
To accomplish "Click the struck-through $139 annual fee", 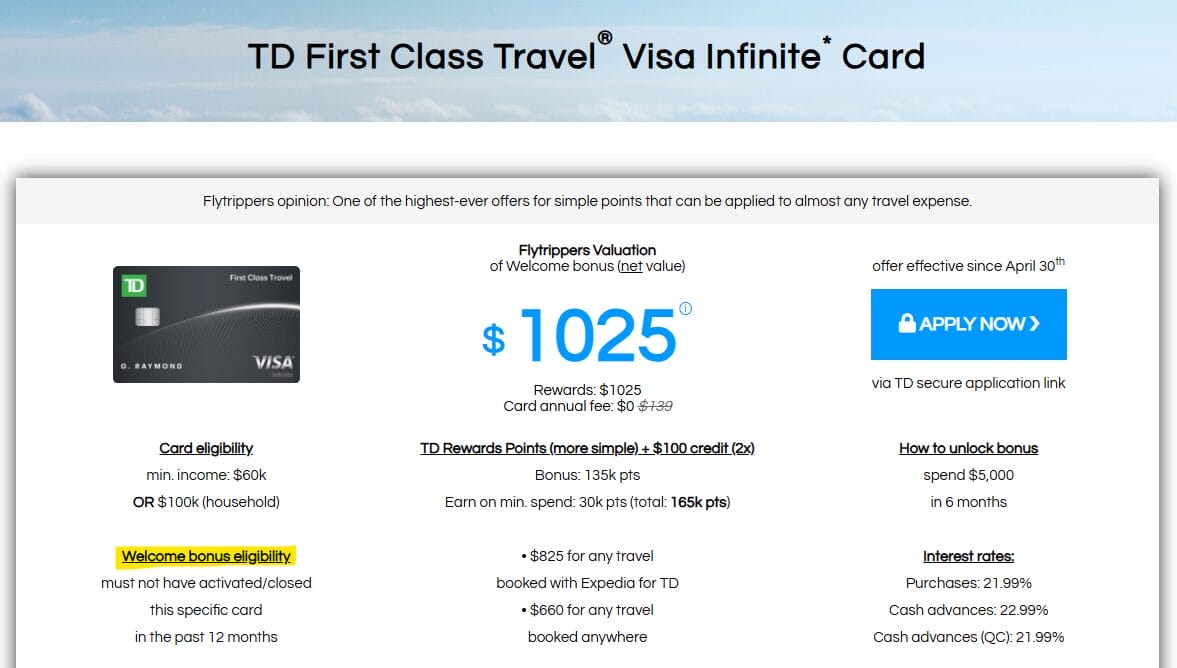I will click(655, 406).
